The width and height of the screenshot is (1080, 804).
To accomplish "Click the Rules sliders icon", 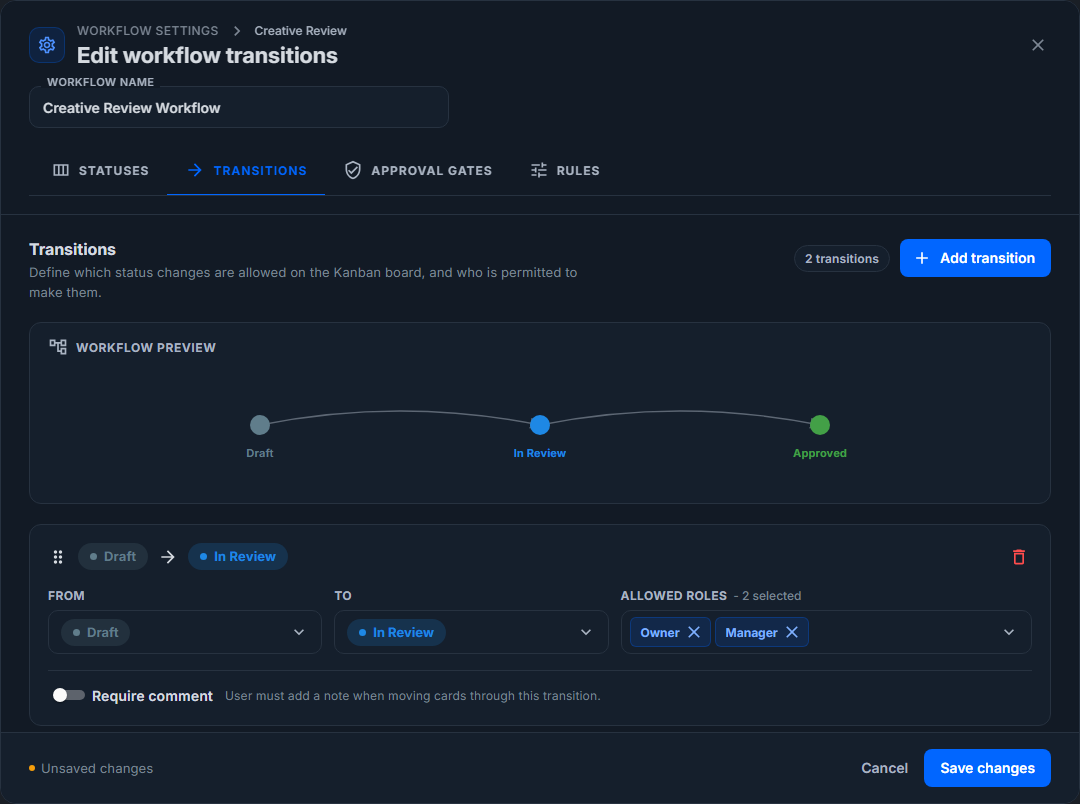I will pyautogui.click(x=539, y=170).
